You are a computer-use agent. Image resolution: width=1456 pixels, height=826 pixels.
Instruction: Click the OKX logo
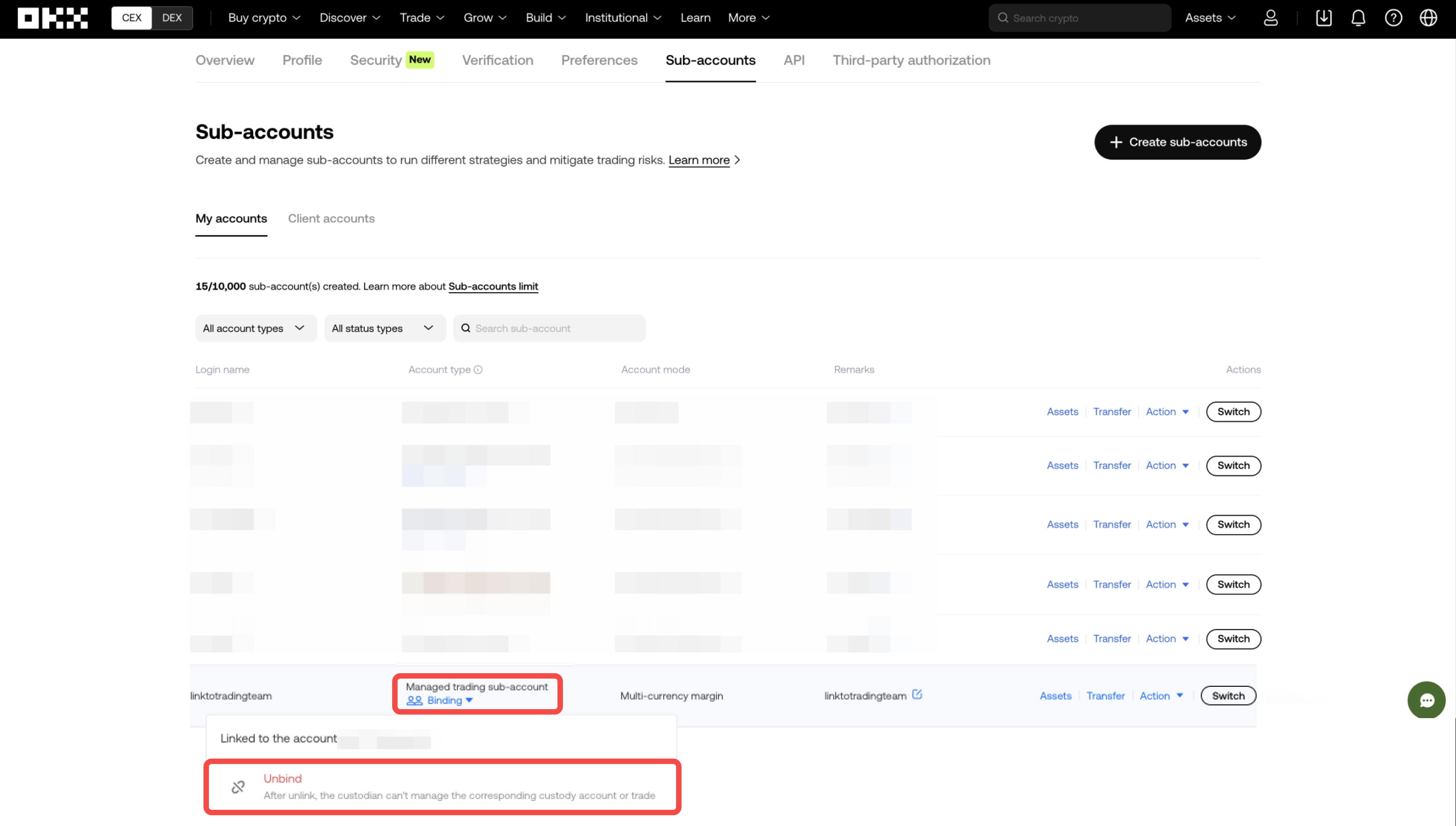click(x=53, y=18)
